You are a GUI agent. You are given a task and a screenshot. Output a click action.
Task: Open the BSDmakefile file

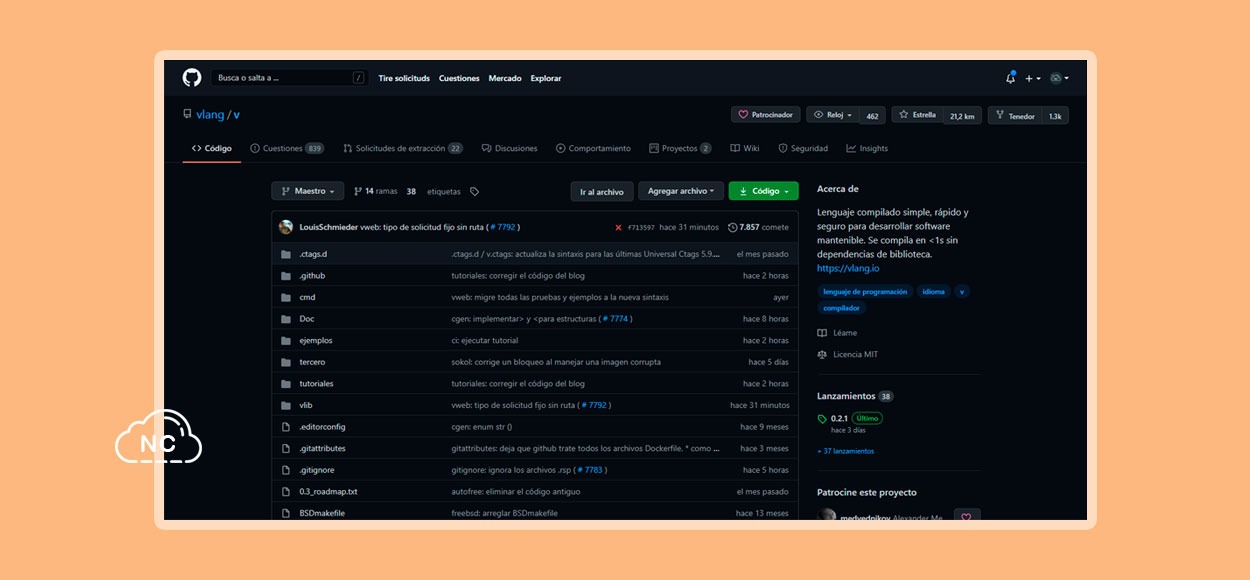click(321, 513)
